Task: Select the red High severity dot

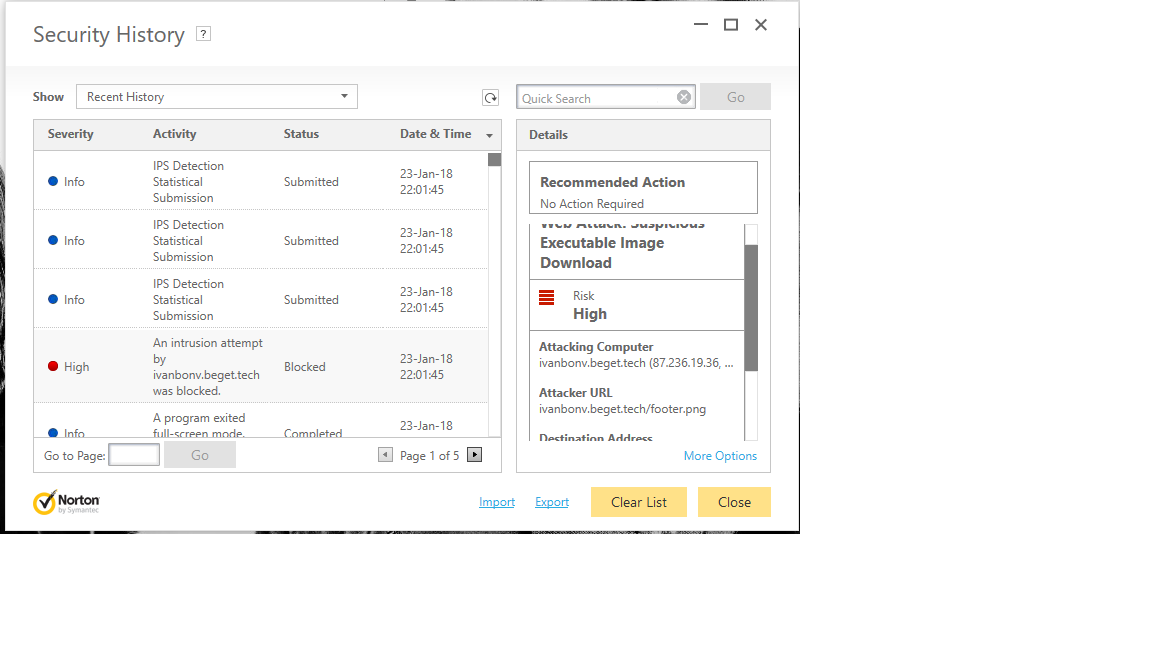Action: pos(53,366)
